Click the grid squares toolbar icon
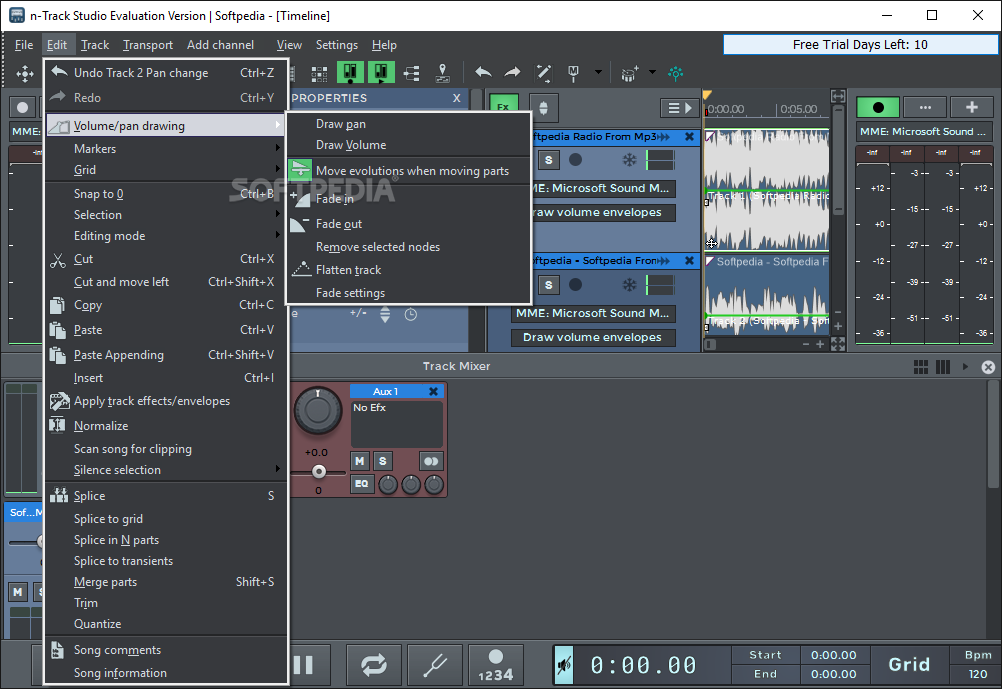This screenshot has height=689, width=1002. (x=319, y=74)
